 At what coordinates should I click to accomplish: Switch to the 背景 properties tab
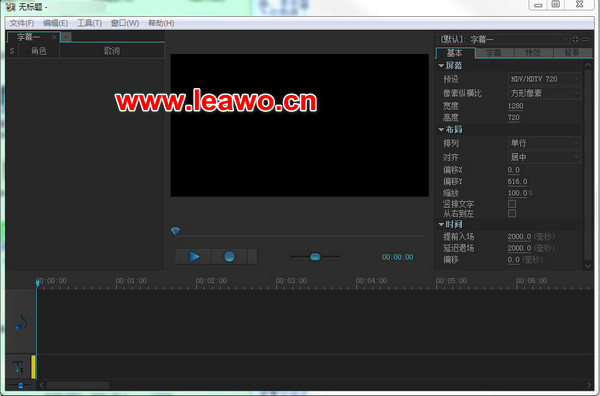[572, 52]
